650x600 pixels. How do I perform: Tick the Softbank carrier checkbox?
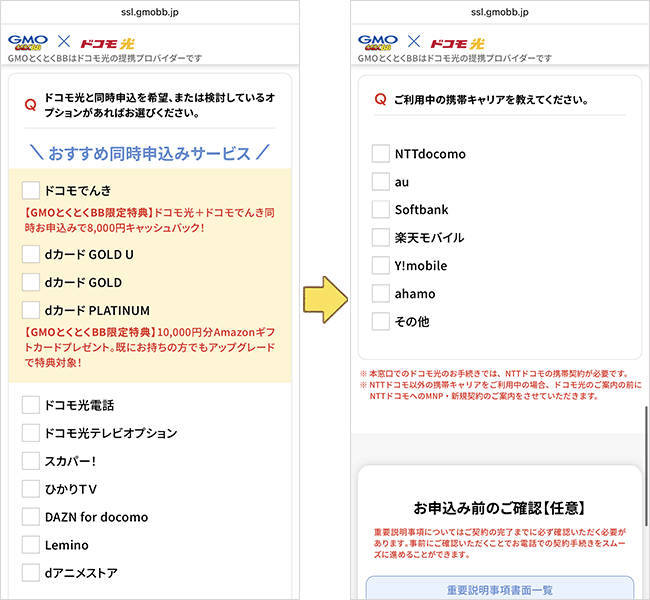381,209
